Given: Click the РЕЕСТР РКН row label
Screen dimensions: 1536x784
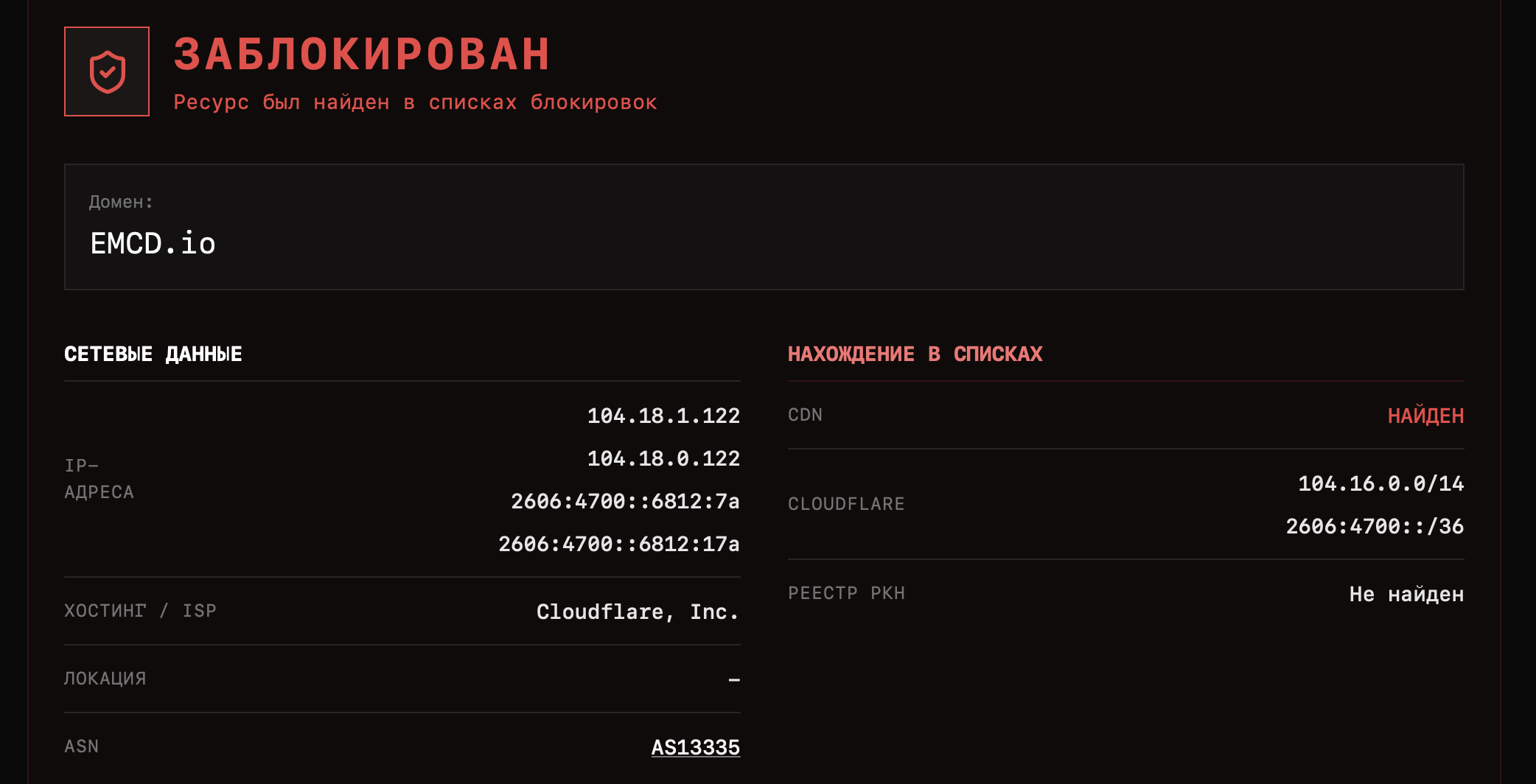Looking at the screenshot, I should 846,593.
